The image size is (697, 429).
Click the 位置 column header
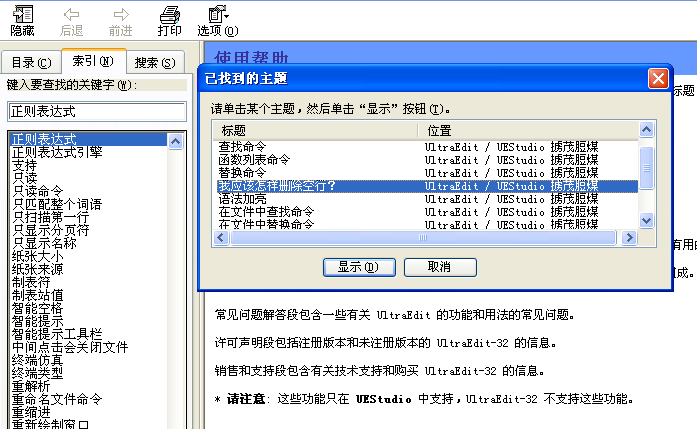point(528,131)
